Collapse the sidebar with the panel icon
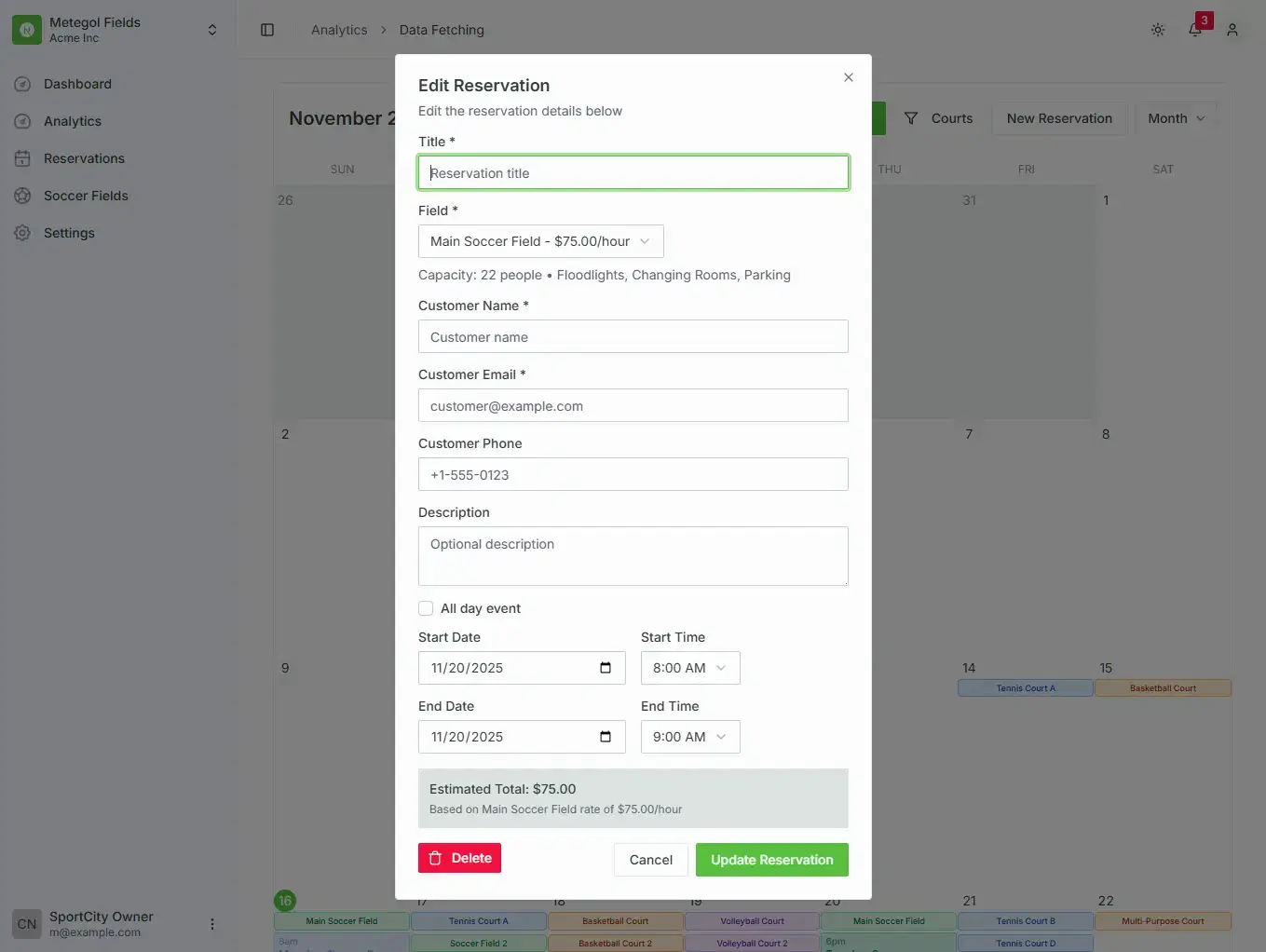The image size is (1266, 952). point(267,29)
